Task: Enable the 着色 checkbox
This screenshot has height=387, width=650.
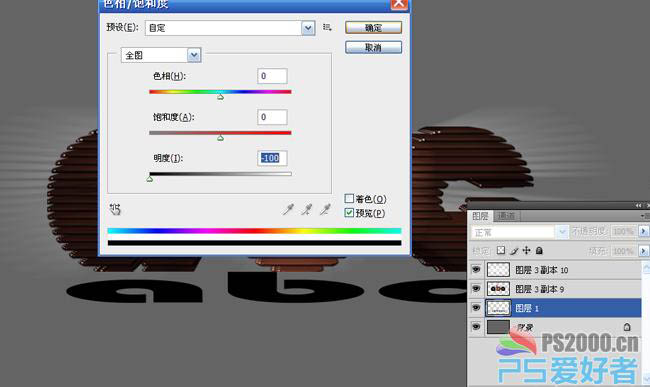Action: [x=349, y=199]
